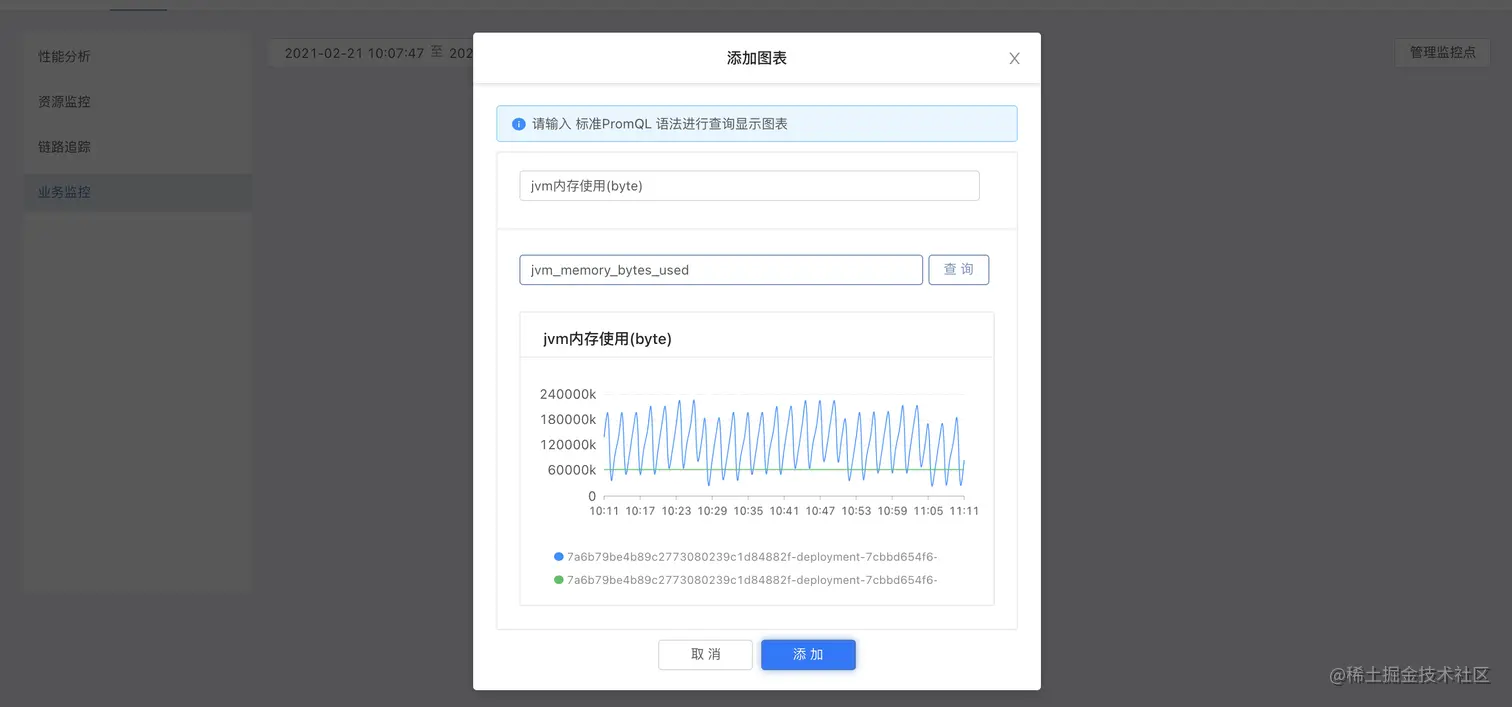This screenshot has width=1512, height=707.
Task: Click the 10:29 x-axis label
Action: 712,511
